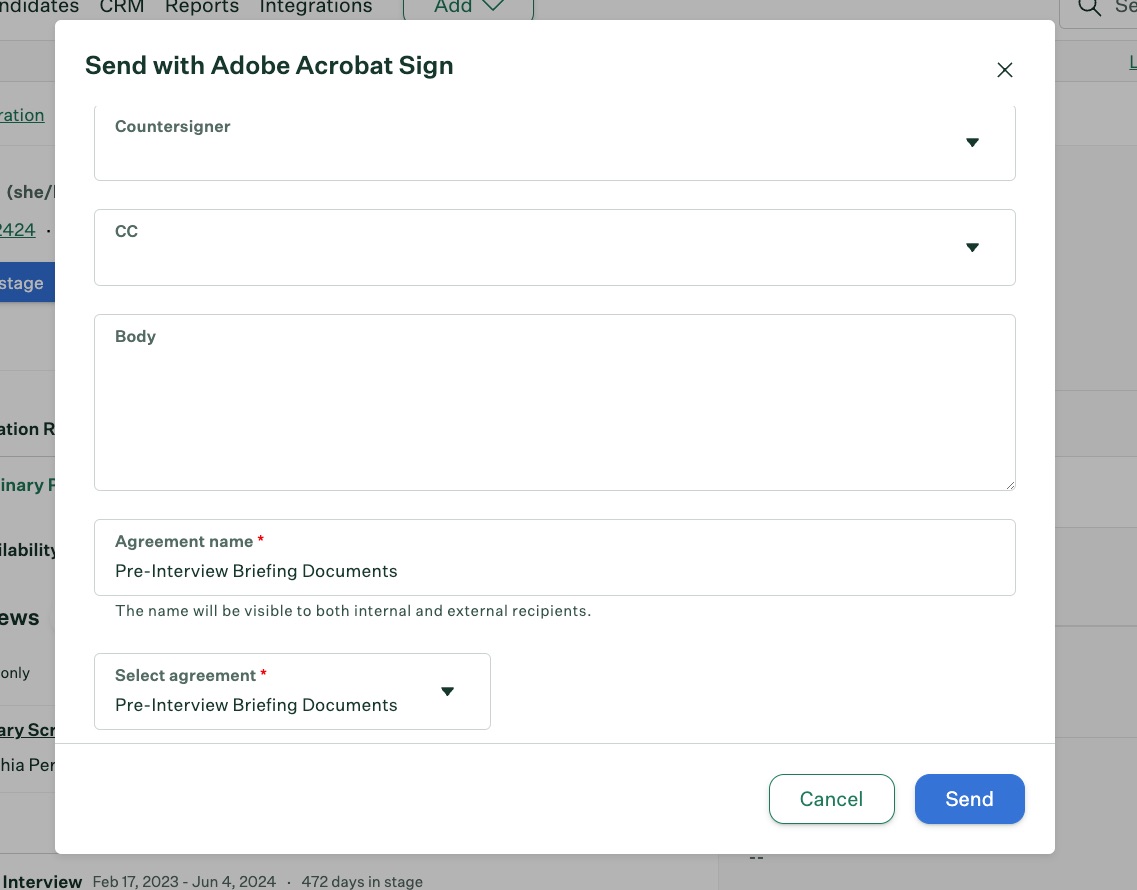Click the 'Feb 17, 2023 - Jun 4, 2024' text
Screen dimensions: 1137x890
click(184, 881)
